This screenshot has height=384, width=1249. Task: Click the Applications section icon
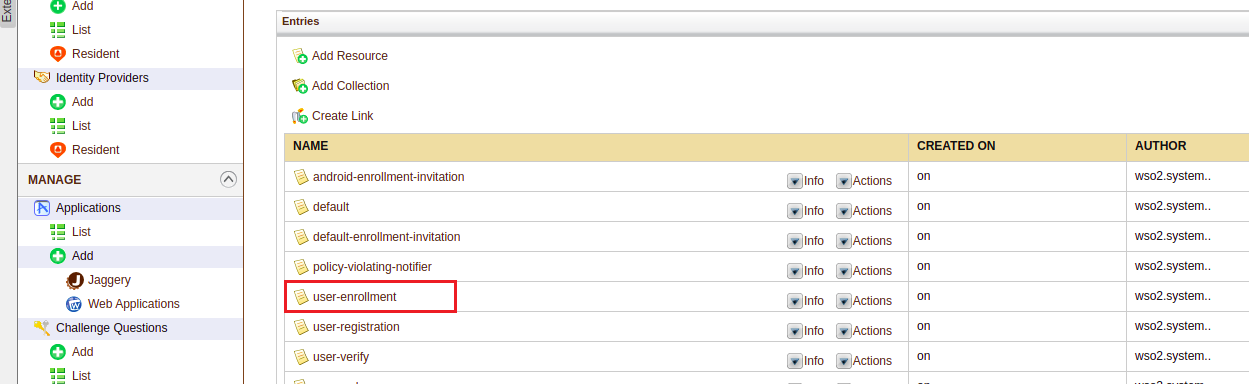pyautogui.click(x=42, y=208)
